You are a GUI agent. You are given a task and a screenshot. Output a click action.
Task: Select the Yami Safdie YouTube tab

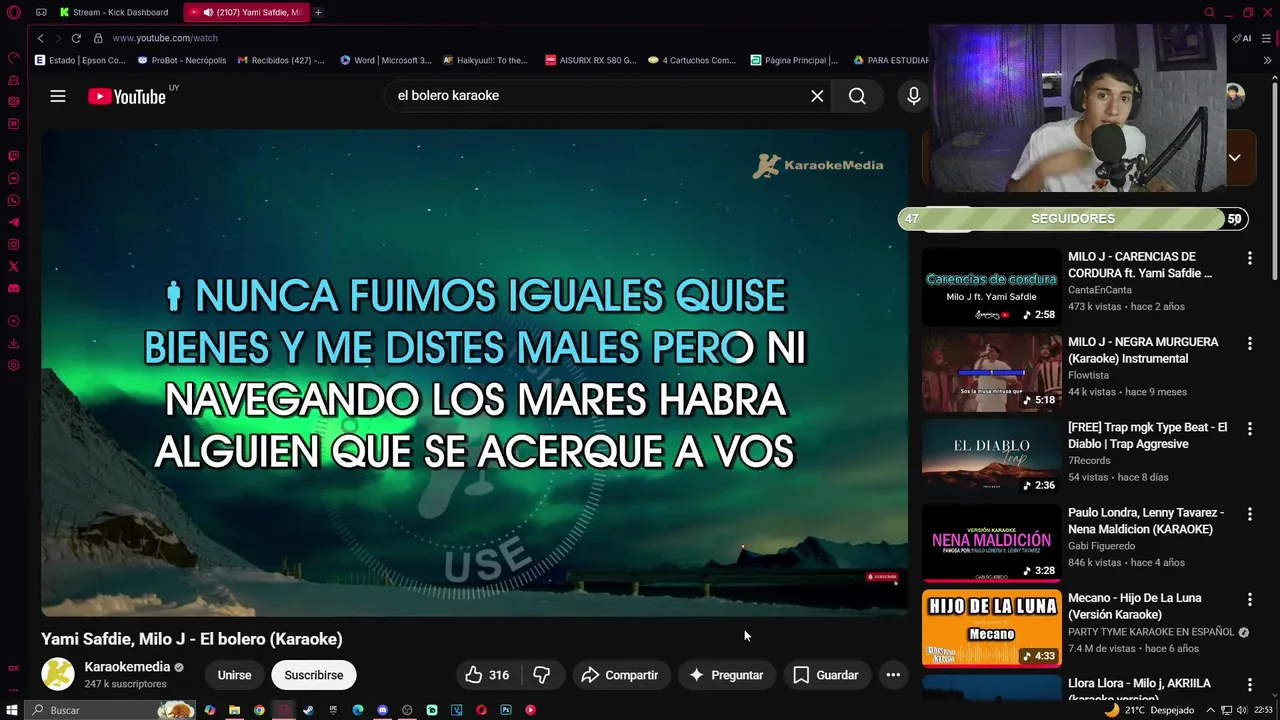tap(247, 12)
